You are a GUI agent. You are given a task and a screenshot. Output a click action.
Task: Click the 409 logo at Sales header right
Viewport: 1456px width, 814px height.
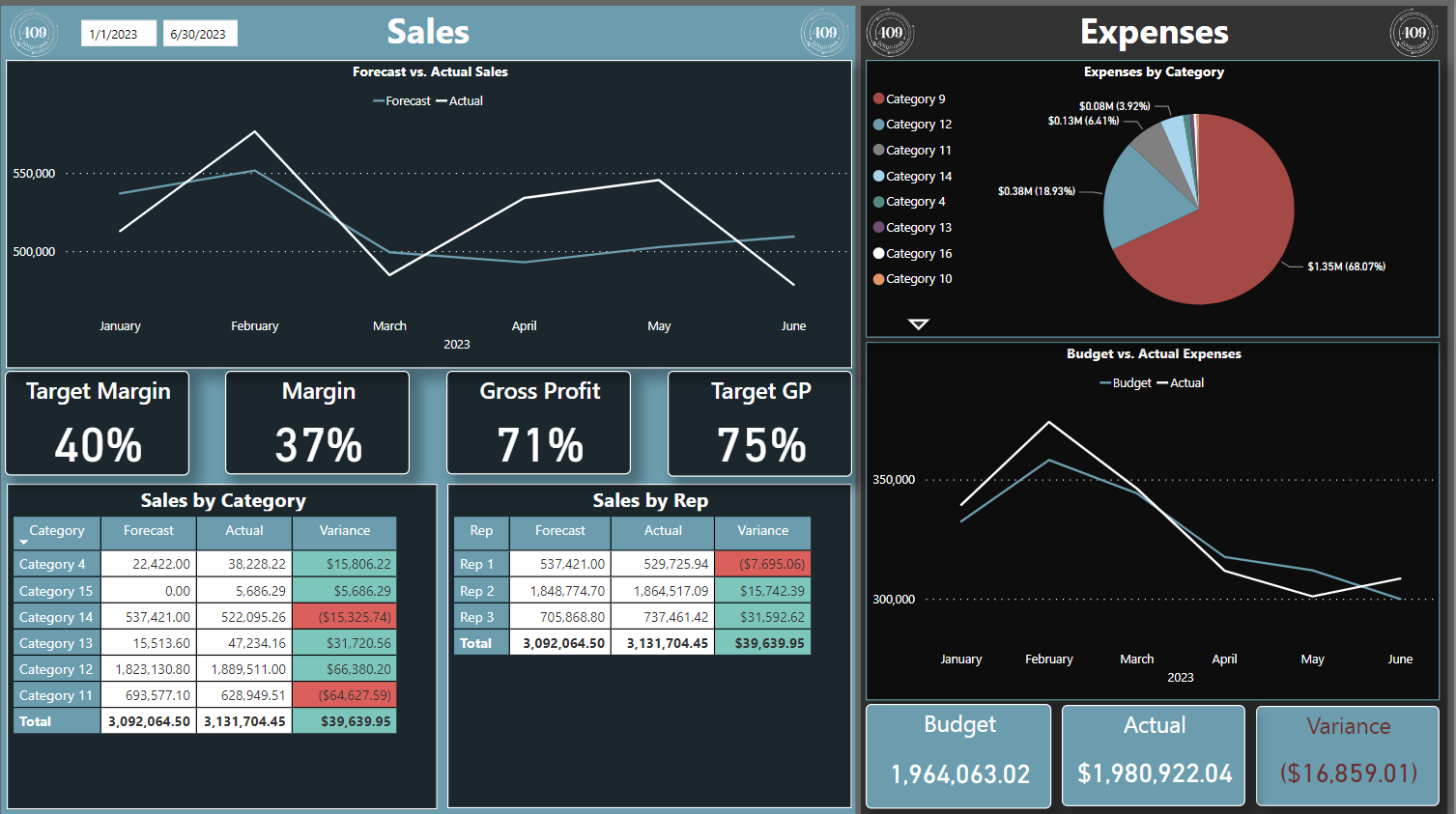pos(824,33)
